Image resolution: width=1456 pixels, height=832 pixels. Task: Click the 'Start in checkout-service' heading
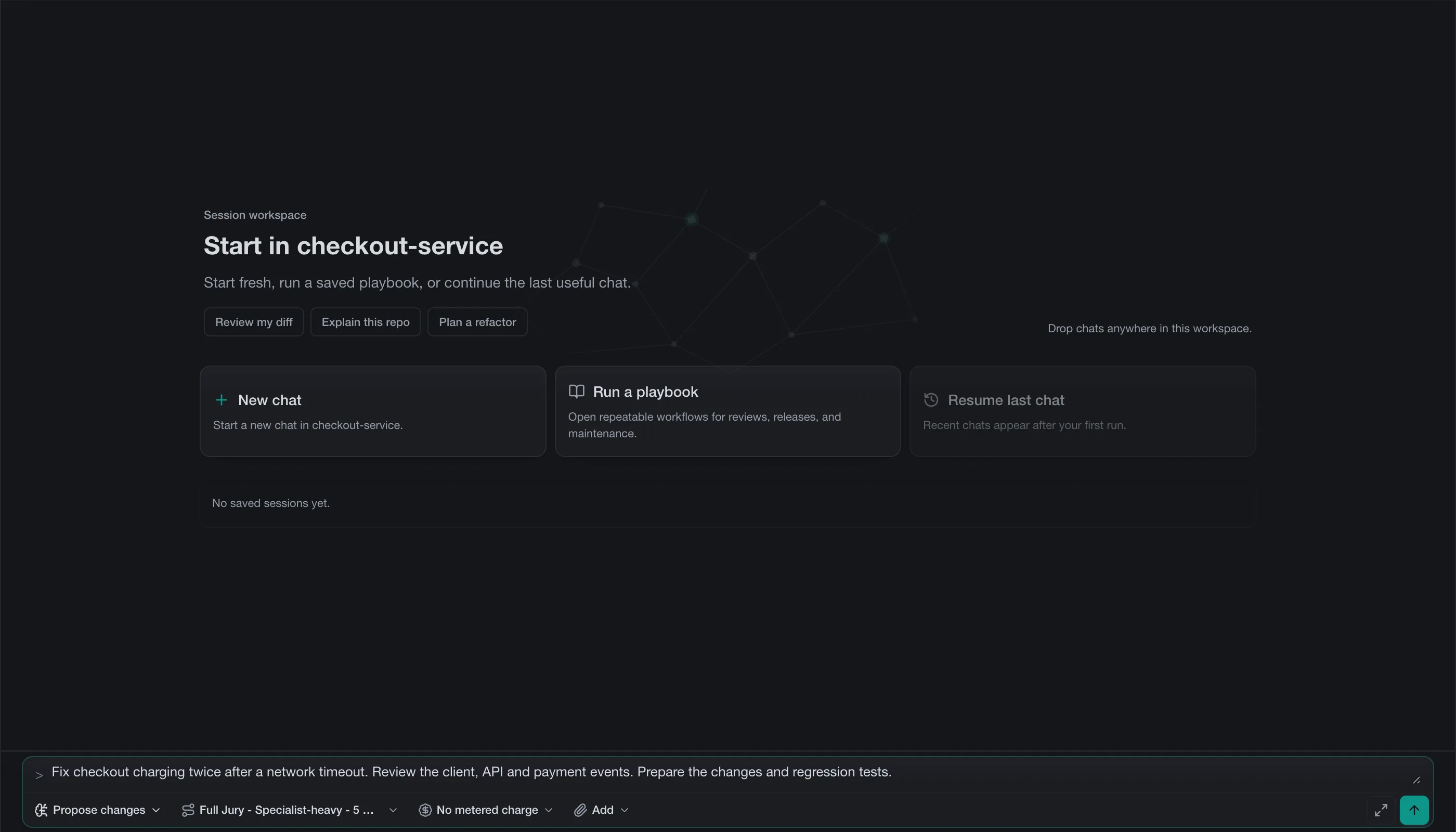(x=353, y=246)
